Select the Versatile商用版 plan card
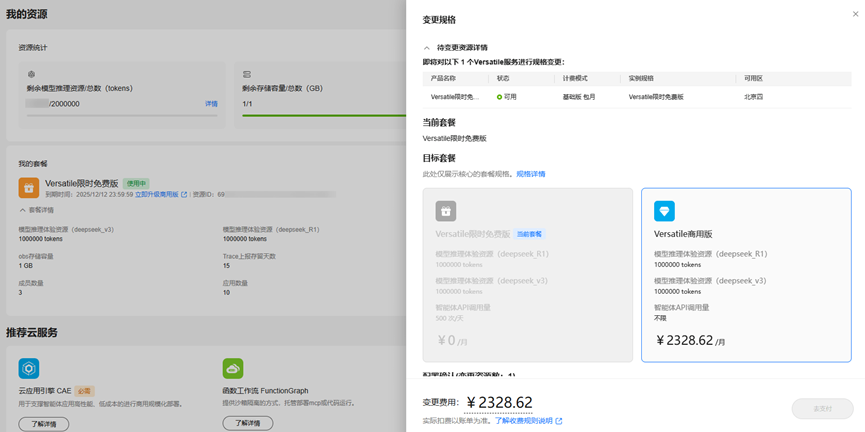 746,275
